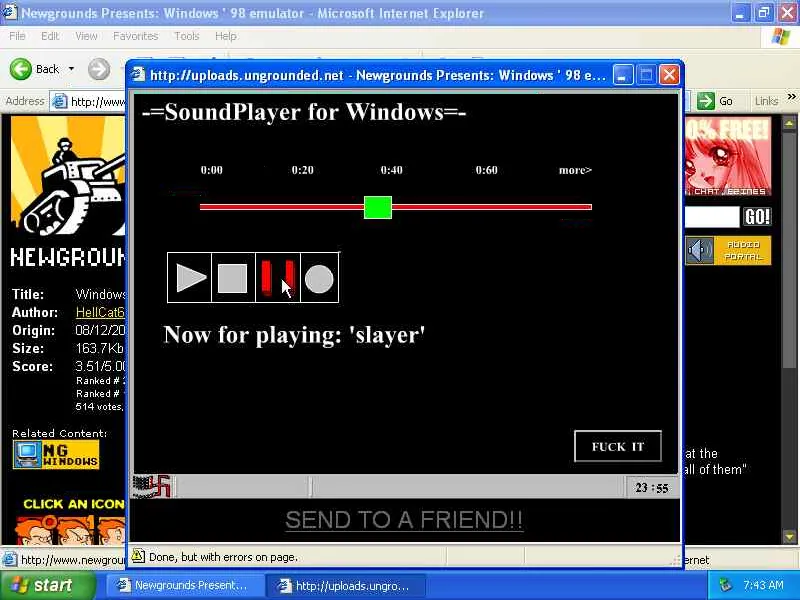Click the 0:60 time marker
The width and height of the screenshot is (800, 600).
(486, 170)
